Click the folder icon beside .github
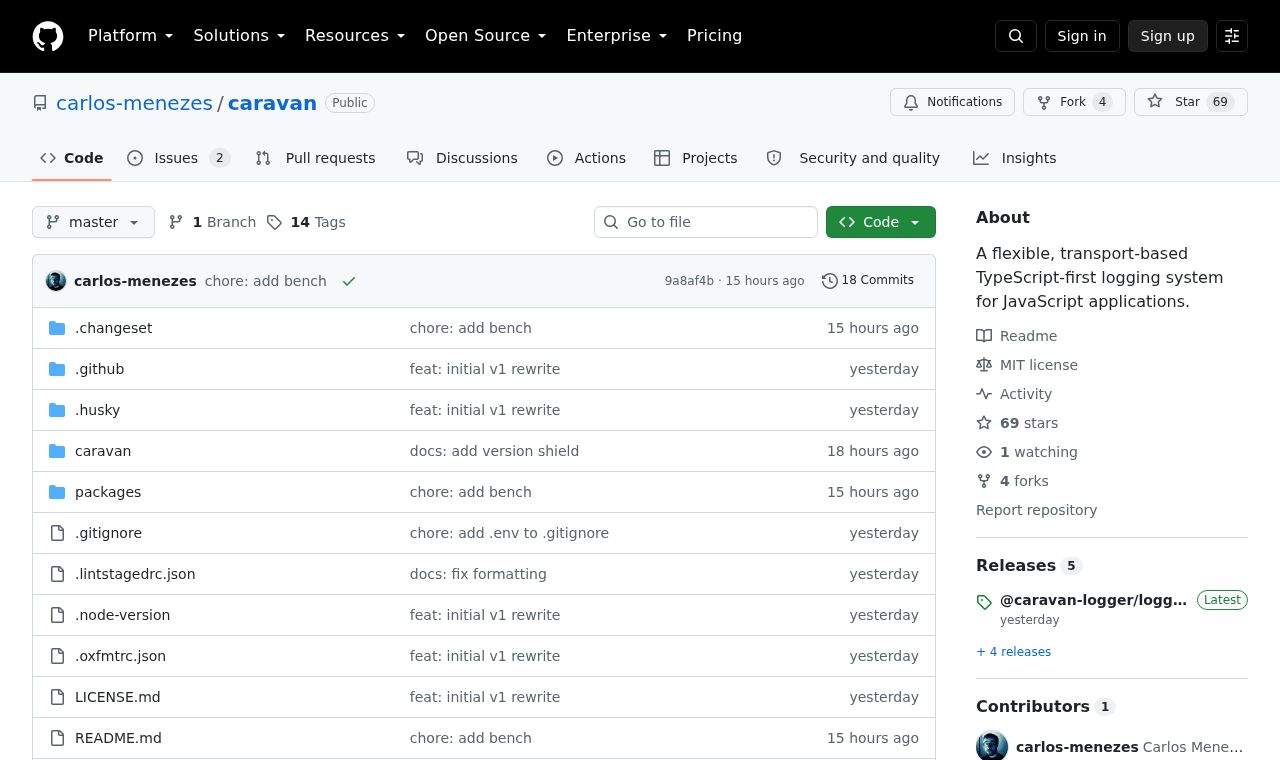Viewport: 1280px width, 760px height. (57, 369)
